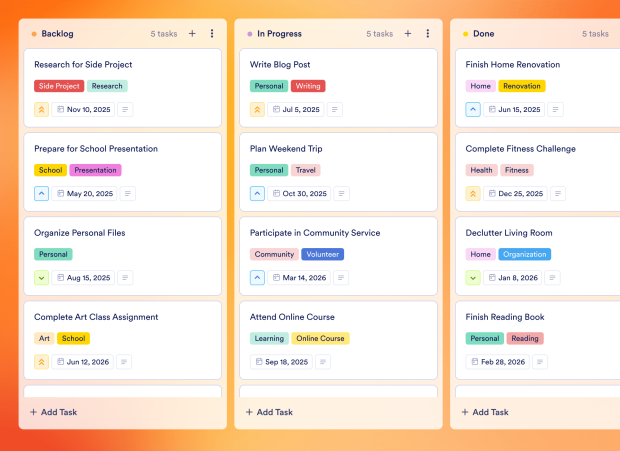
Task: Open description icon on Complete Fitness Challenge
Action: pyautogui.click(x=558, y=194)
